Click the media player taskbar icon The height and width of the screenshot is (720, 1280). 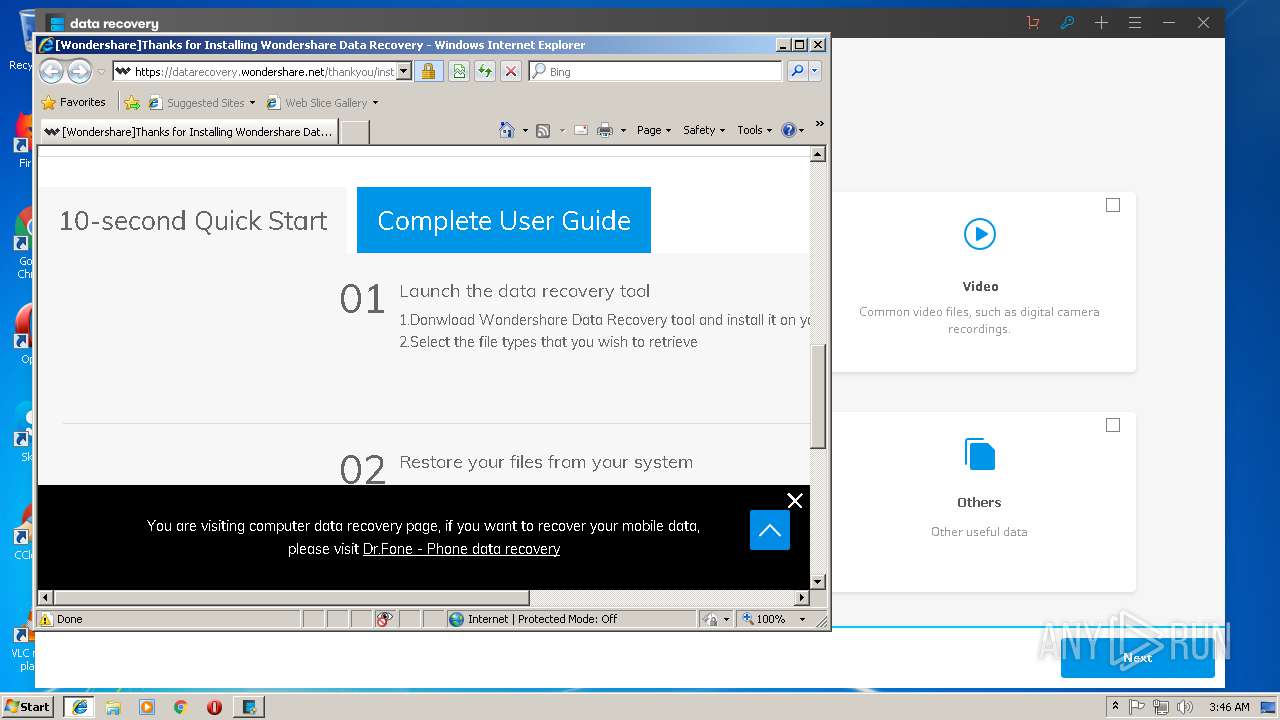(x=147, y=706)
